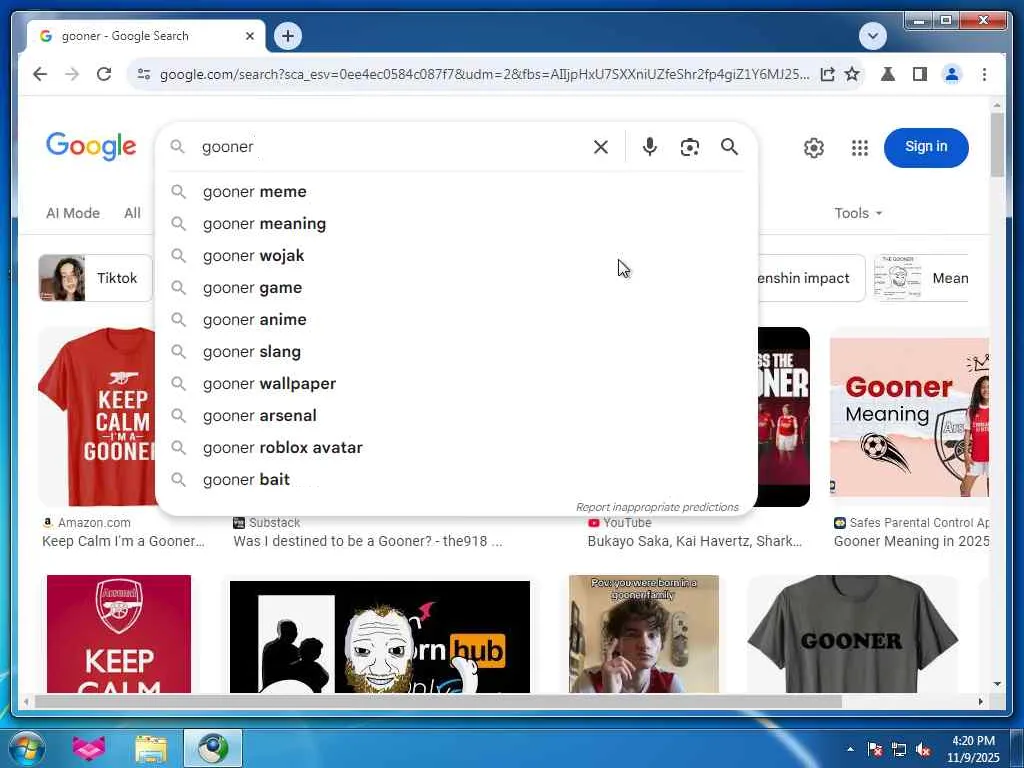Open the Chrome three-dot menu
Screen dimensions: 1024x768
point(984,74)
